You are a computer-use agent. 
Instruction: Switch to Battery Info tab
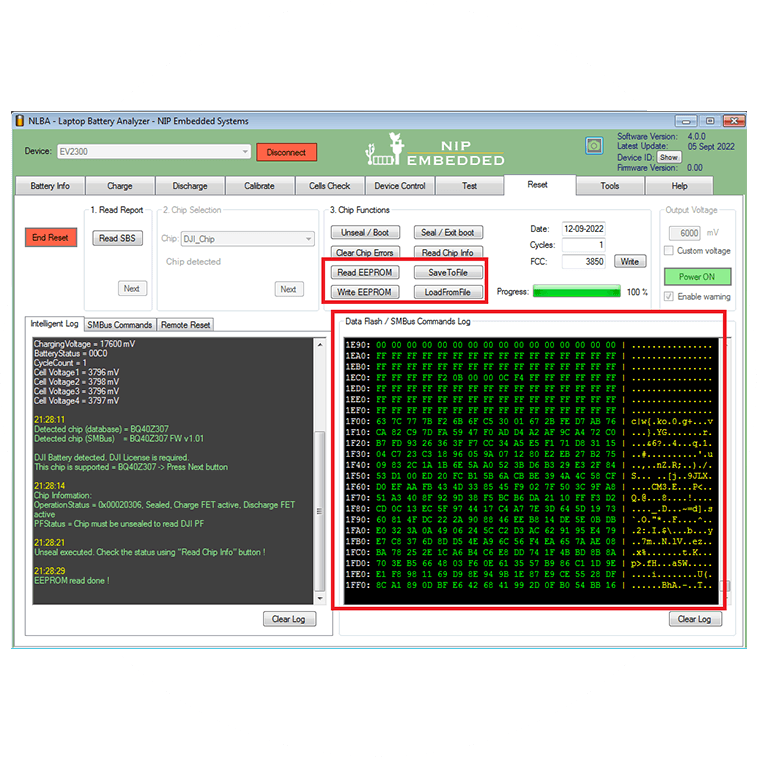(50, 186)
